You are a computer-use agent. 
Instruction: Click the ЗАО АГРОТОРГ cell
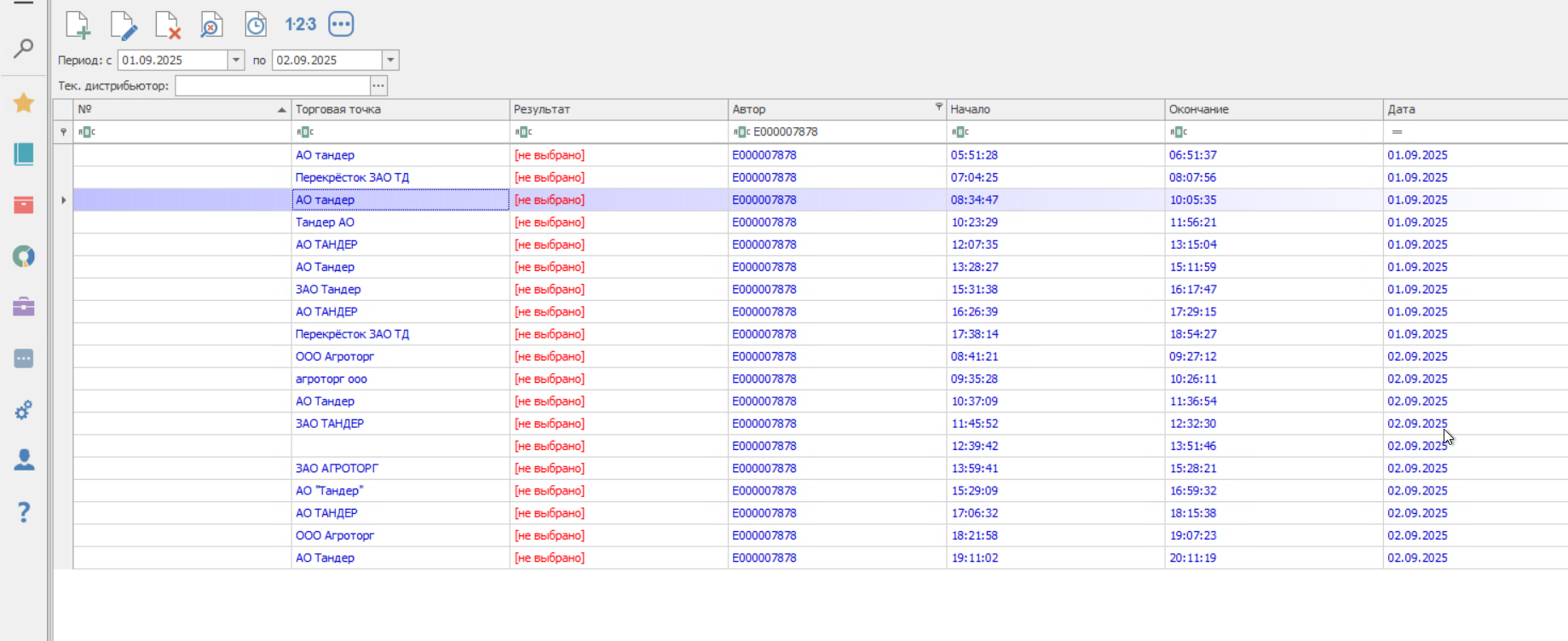coord(401,469)
